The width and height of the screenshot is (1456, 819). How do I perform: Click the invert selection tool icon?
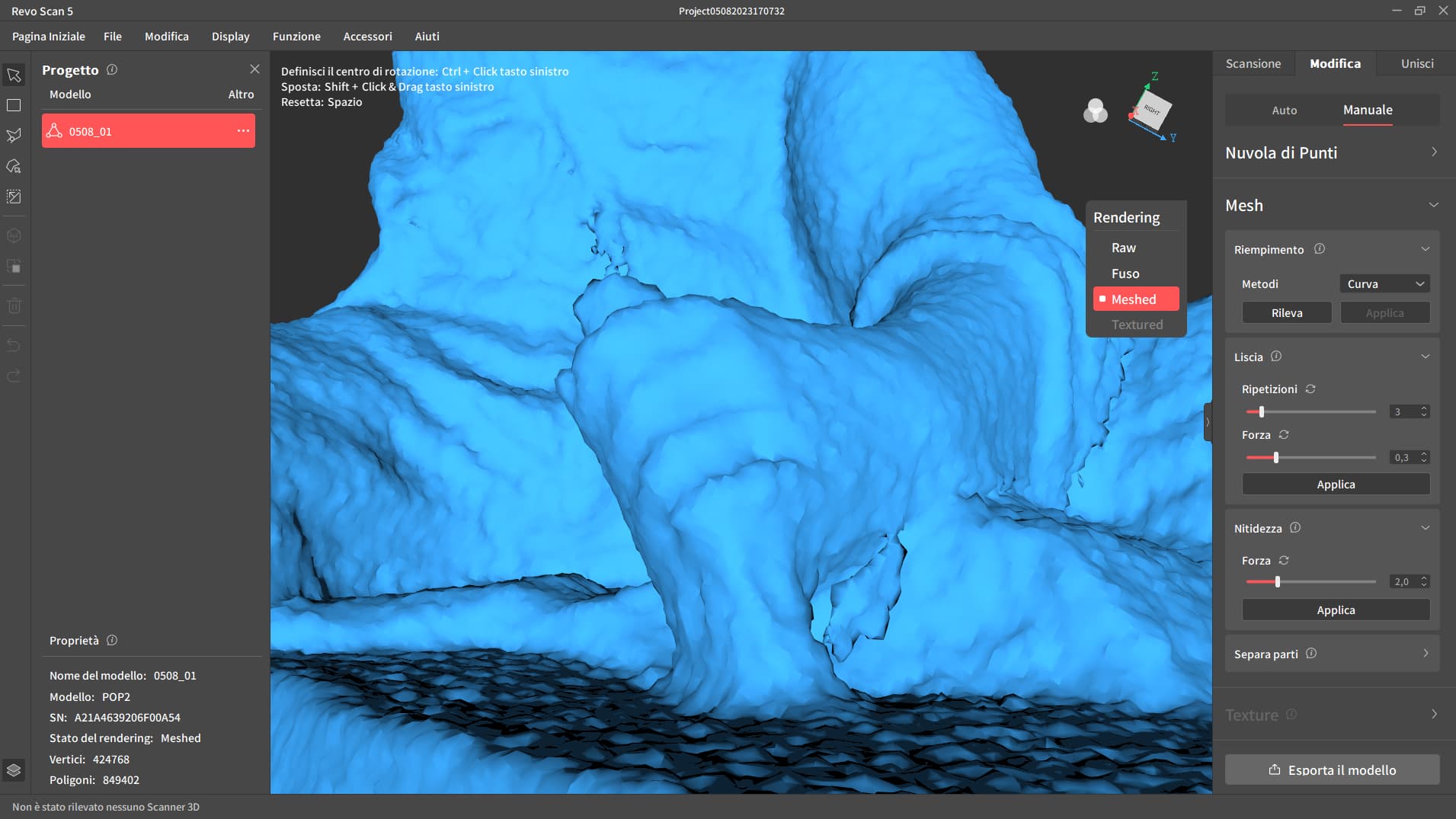(14, 197)
